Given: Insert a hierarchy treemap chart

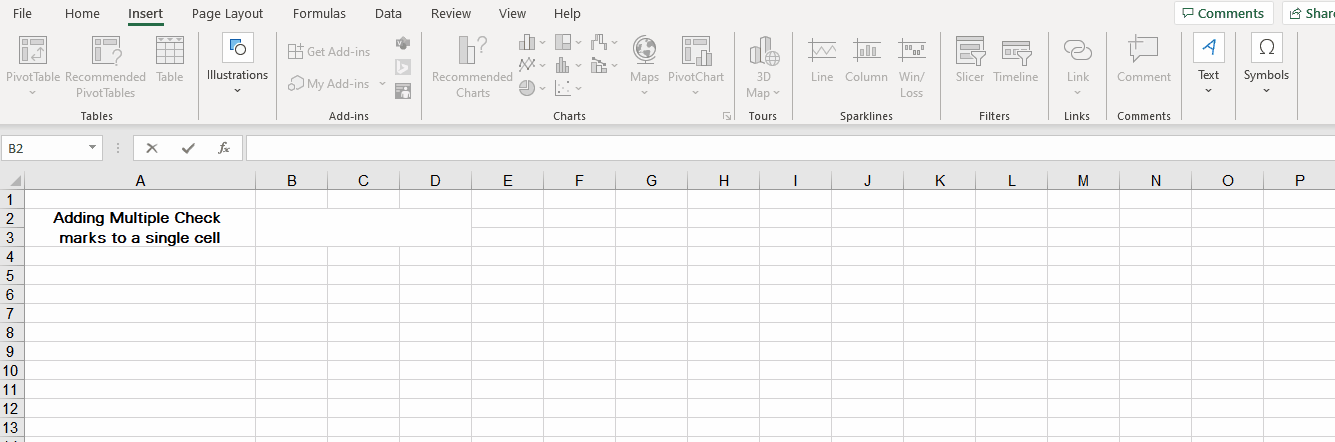Looking at the screenshot, I should [x=563, y=42].
